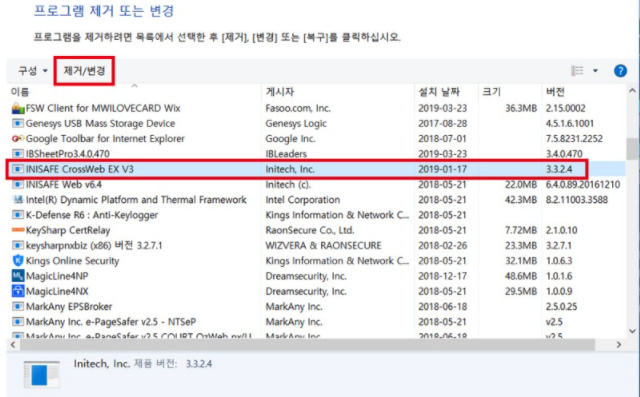Click the IBSheetPro3.4.0.470 program icon
The width and height of the screenshot is (640, 397).
coord(18,154)
